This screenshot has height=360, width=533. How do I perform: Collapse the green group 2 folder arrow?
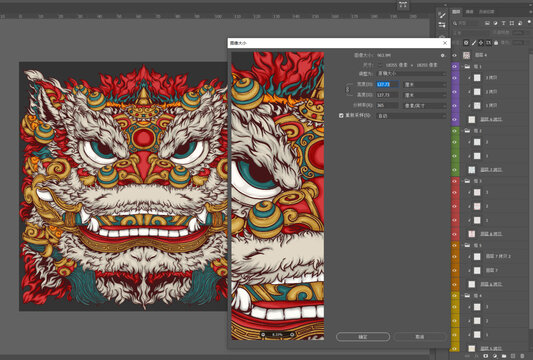coord(462,131)
